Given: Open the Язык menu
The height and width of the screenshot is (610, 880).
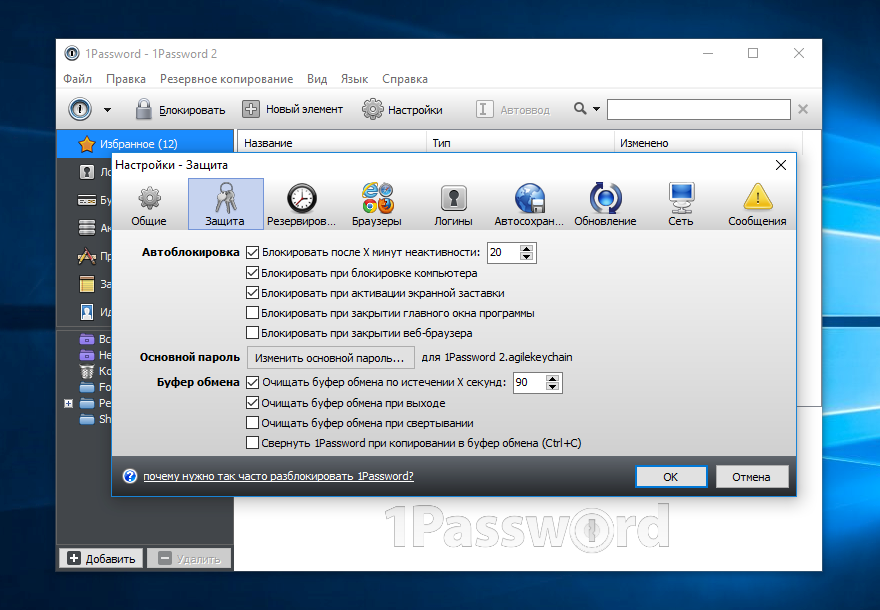Looking at the screenshot, I should coord(354,79).
